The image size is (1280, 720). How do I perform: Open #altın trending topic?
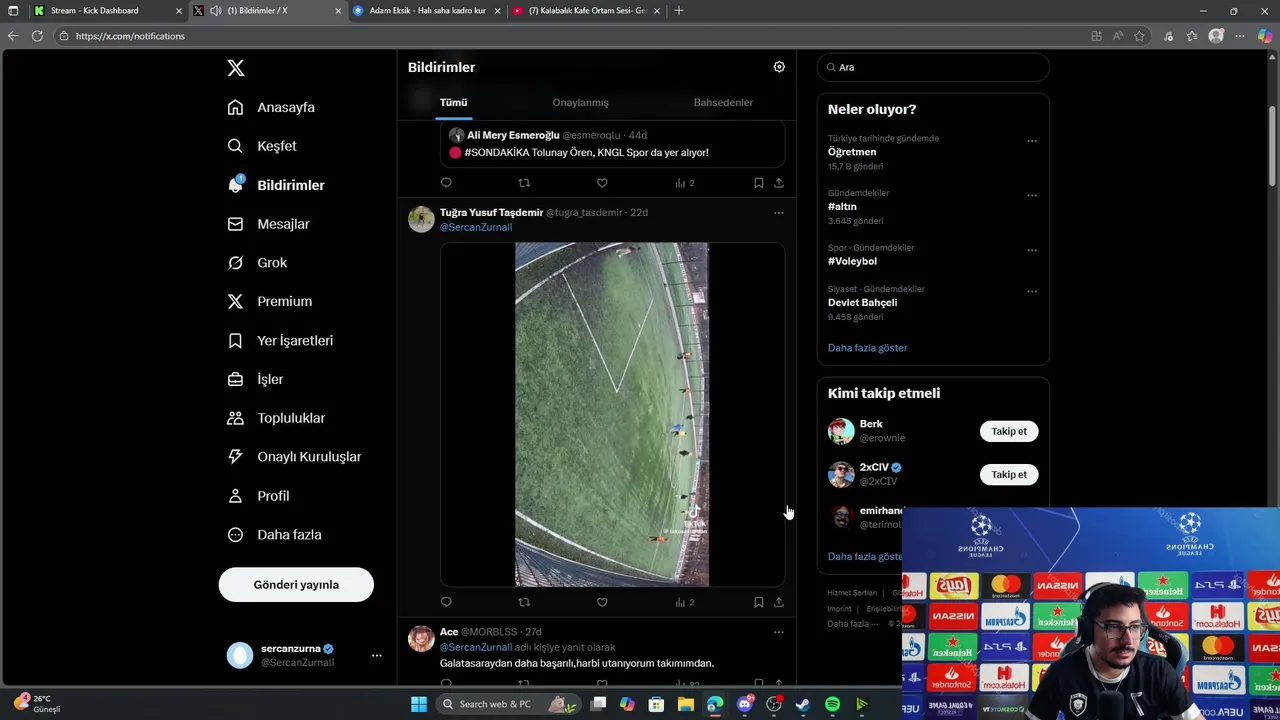click(842, 207)
